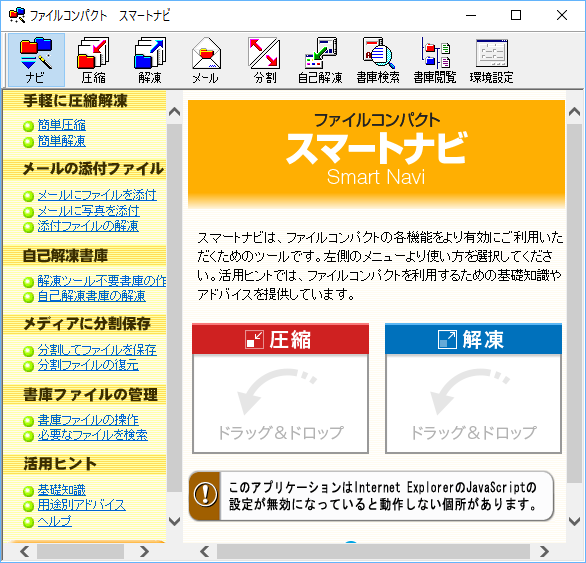Click the 手軽に圧縮解凍 section heading

[75, 101]
